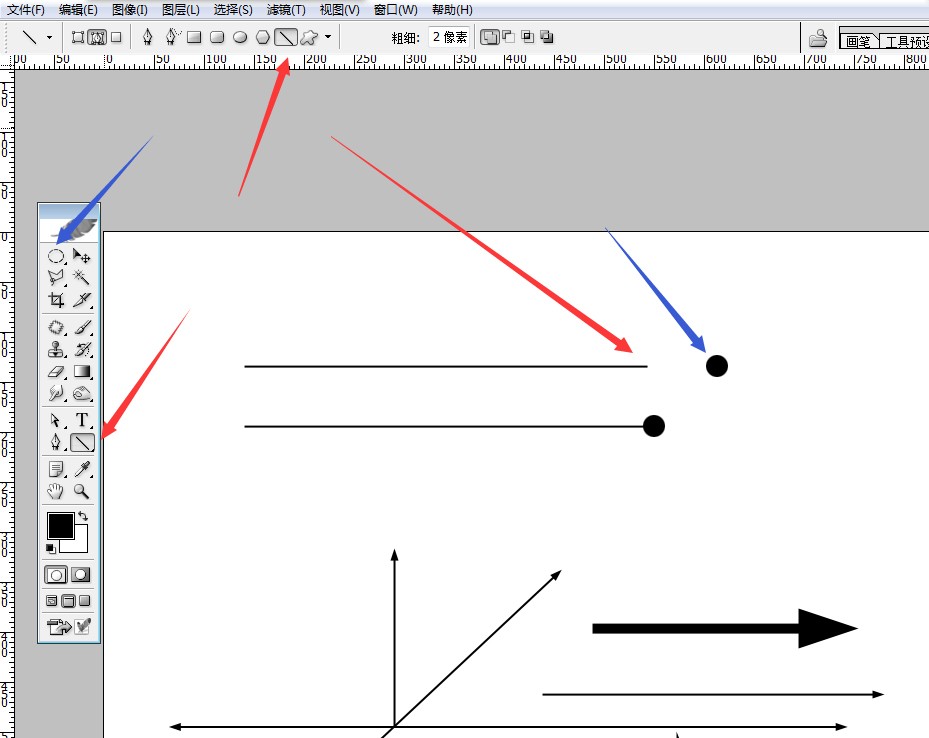Open the 图层(L) menu
Screen dimensions: 929x738
click(x=181, y=10)
